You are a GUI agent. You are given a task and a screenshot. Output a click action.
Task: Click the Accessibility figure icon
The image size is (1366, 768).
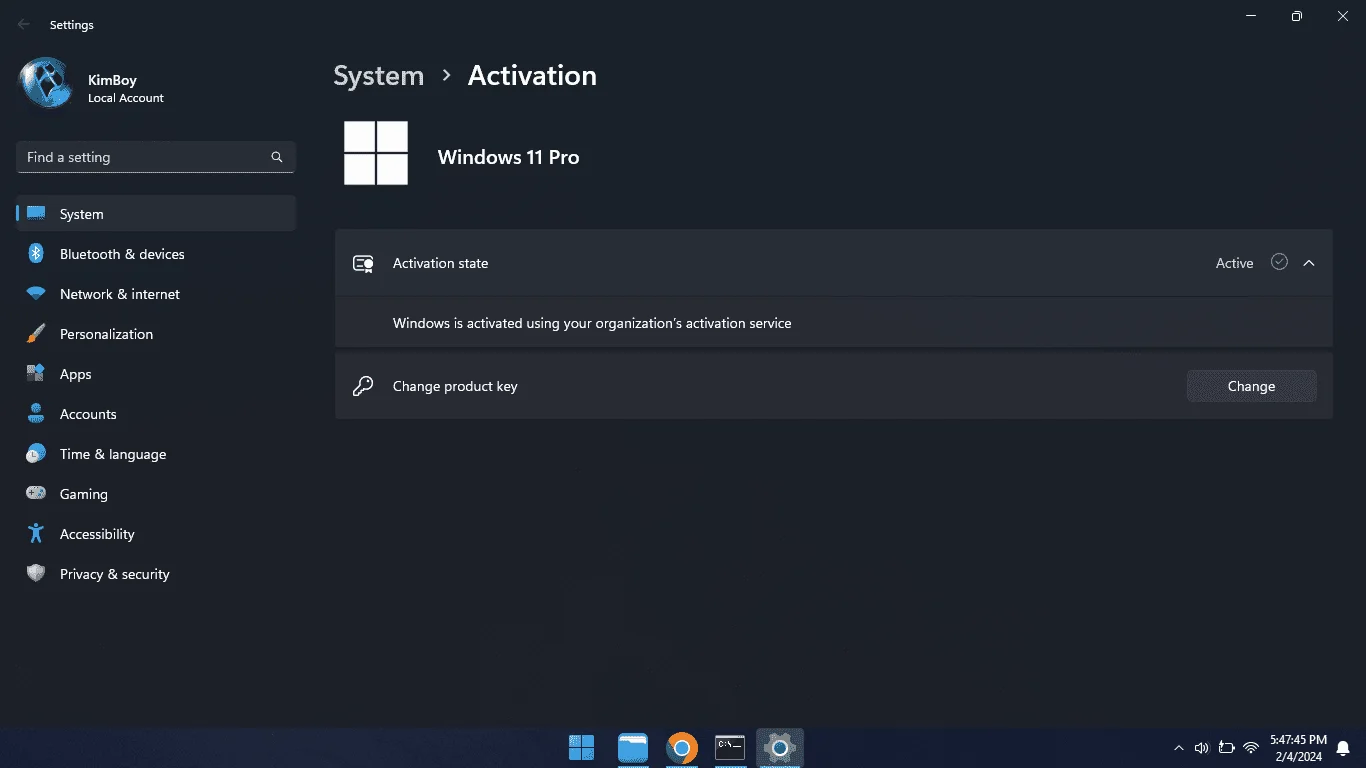[36, 534]
